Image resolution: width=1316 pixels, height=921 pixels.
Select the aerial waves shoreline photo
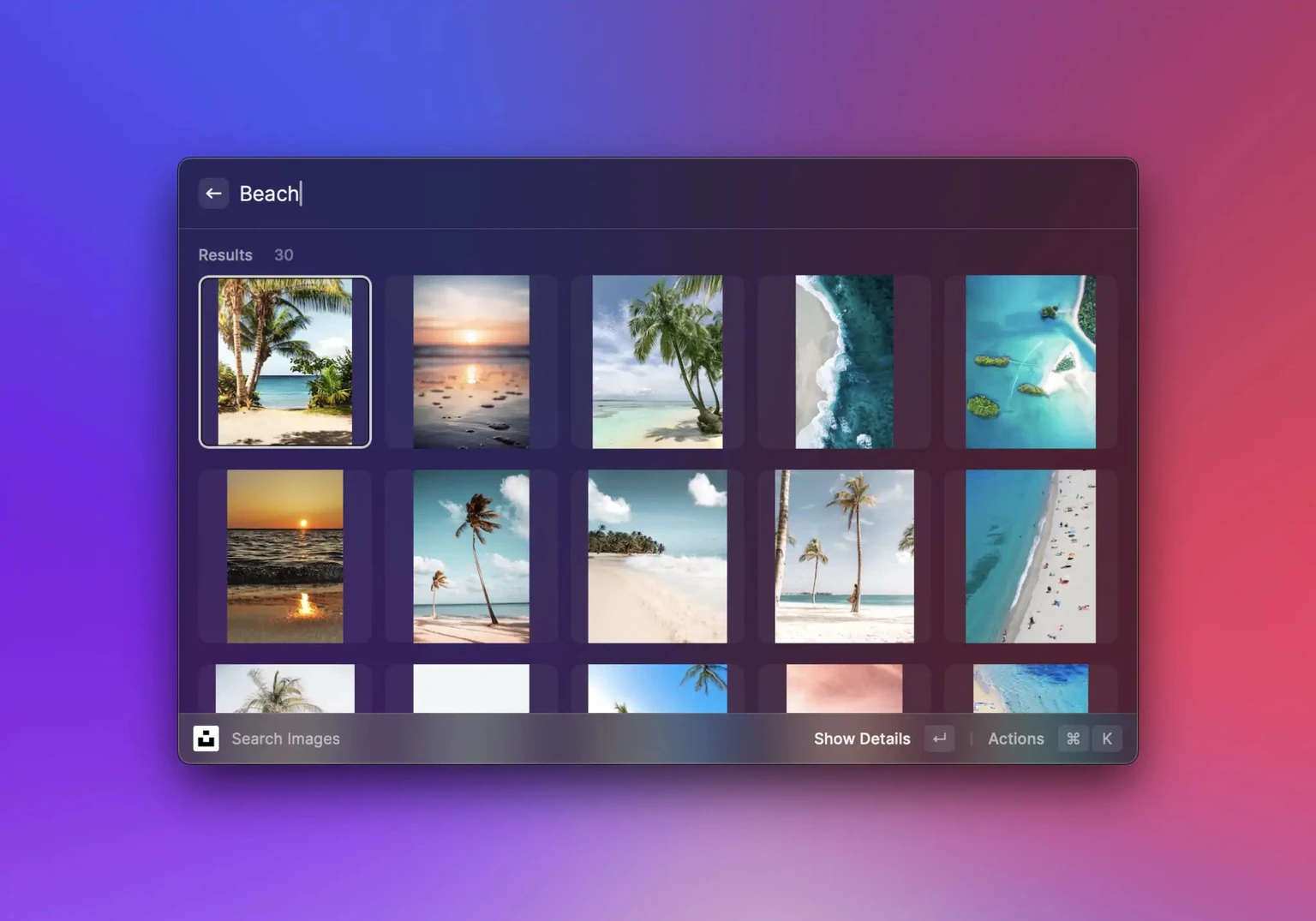click(844, 362)
